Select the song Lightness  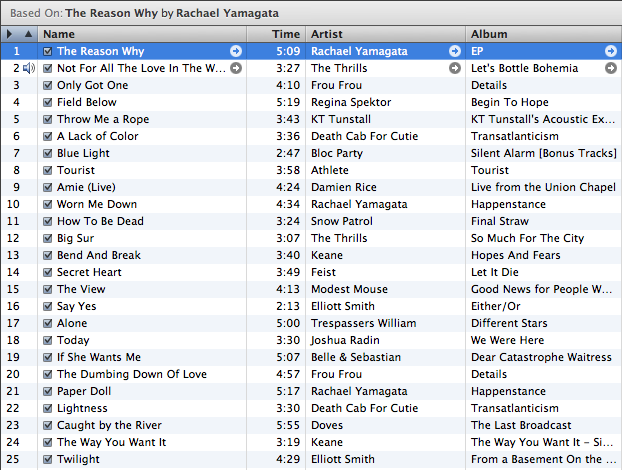click(82, 408)
